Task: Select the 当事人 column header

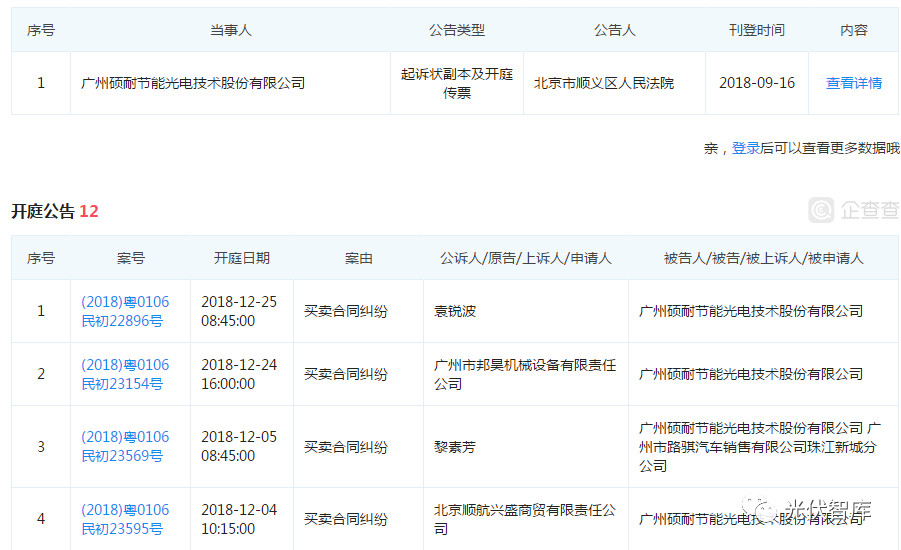Action: [x=230, y=30]
